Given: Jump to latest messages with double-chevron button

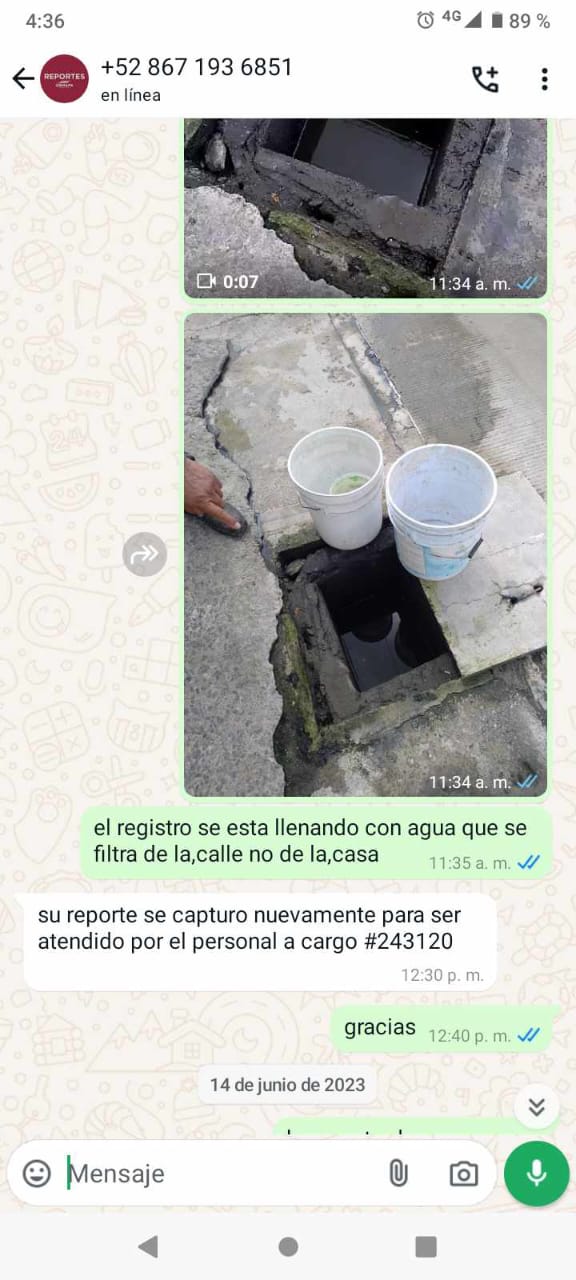Looking at the screenshot, I should (x=537, y=1106).
